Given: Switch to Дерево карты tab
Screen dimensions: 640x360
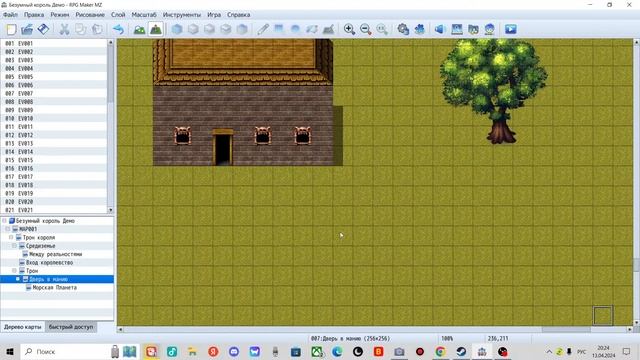Looking at the screenshot, I should coord(22,327).
